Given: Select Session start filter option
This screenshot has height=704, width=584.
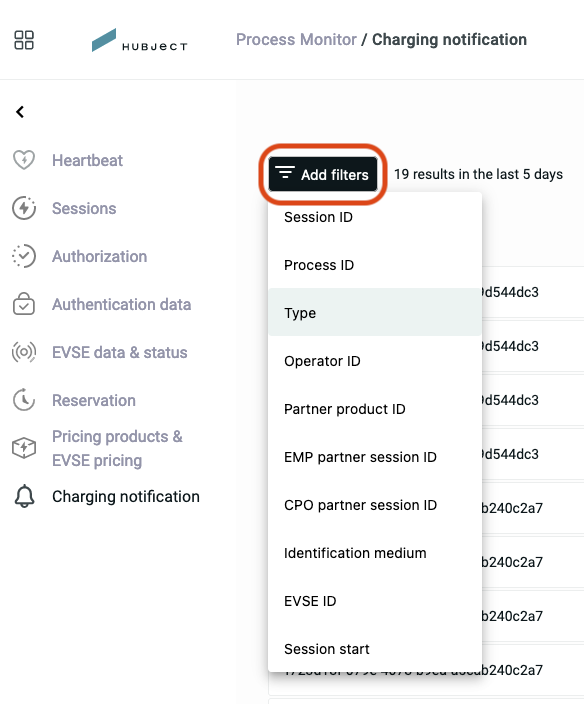Looking at the screenshot, I should coord(375,649).
